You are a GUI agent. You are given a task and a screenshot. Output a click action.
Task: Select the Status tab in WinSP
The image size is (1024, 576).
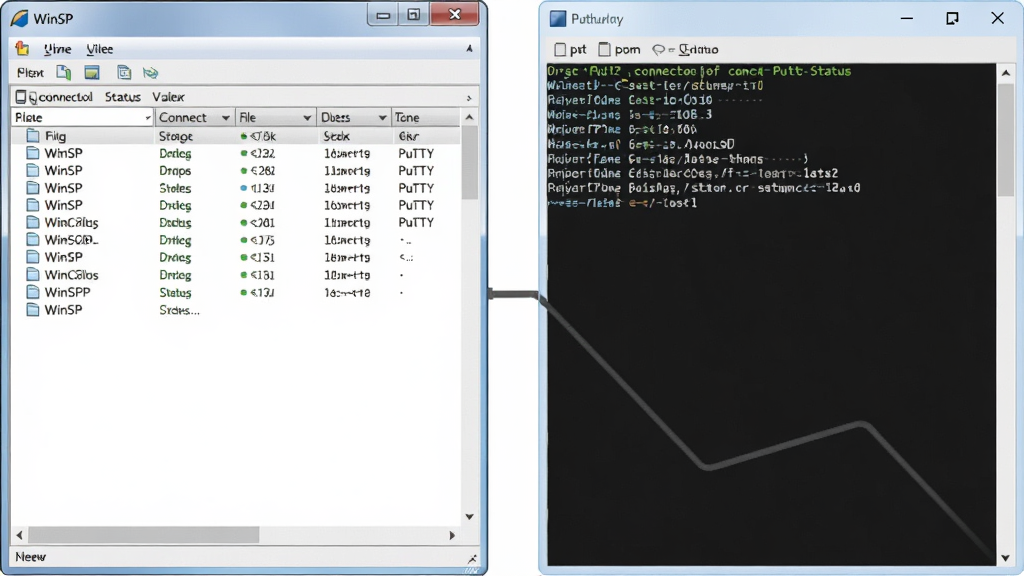[123, 97]
